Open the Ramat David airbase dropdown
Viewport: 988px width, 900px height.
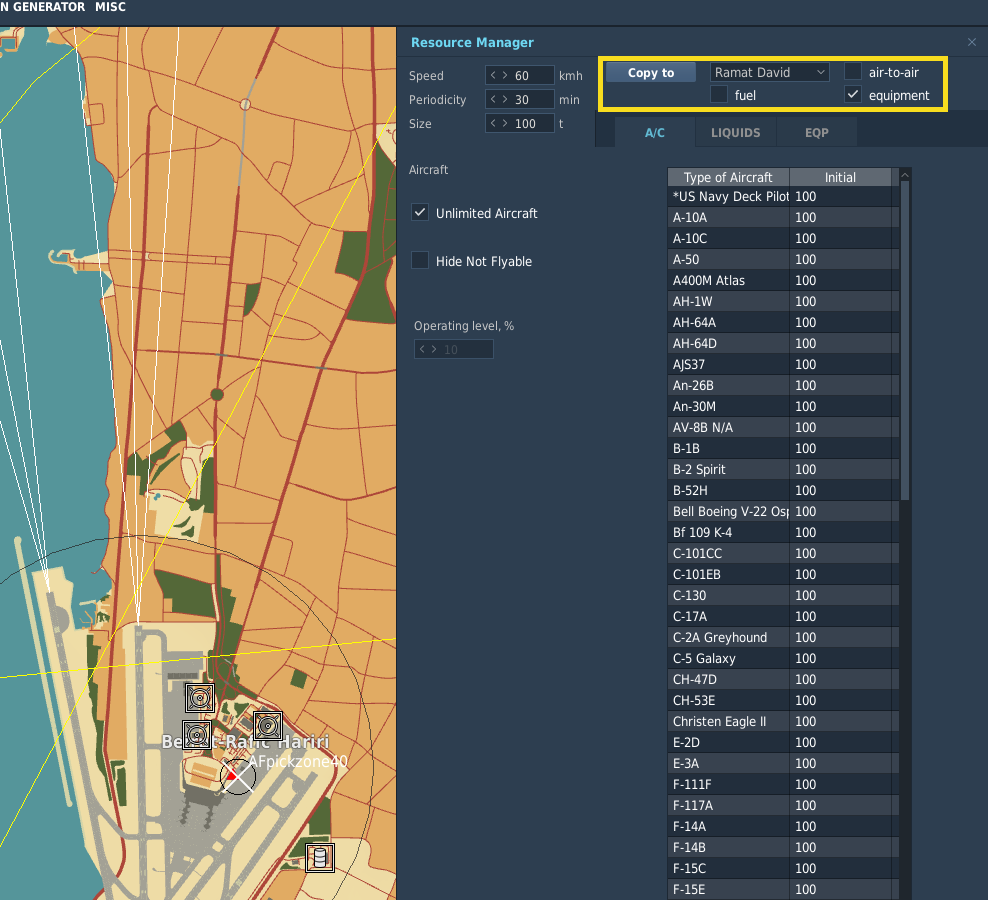(x=769, y=72)
